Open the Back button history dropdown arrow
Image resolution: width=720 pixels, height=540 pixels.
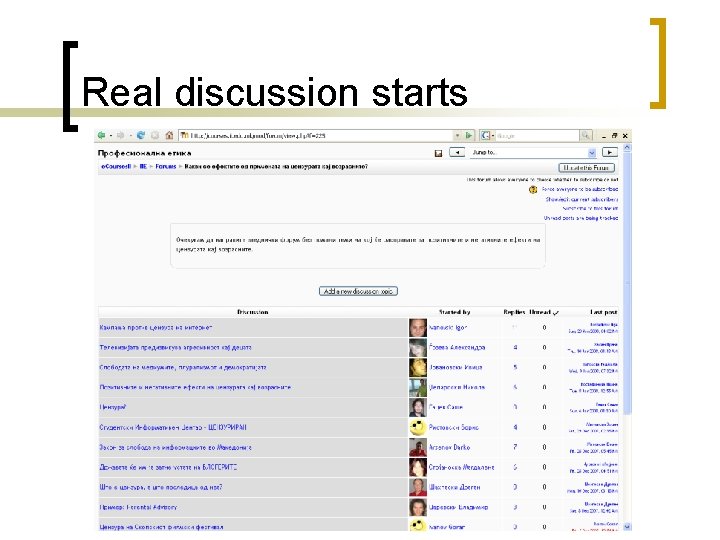click(111, 136)
